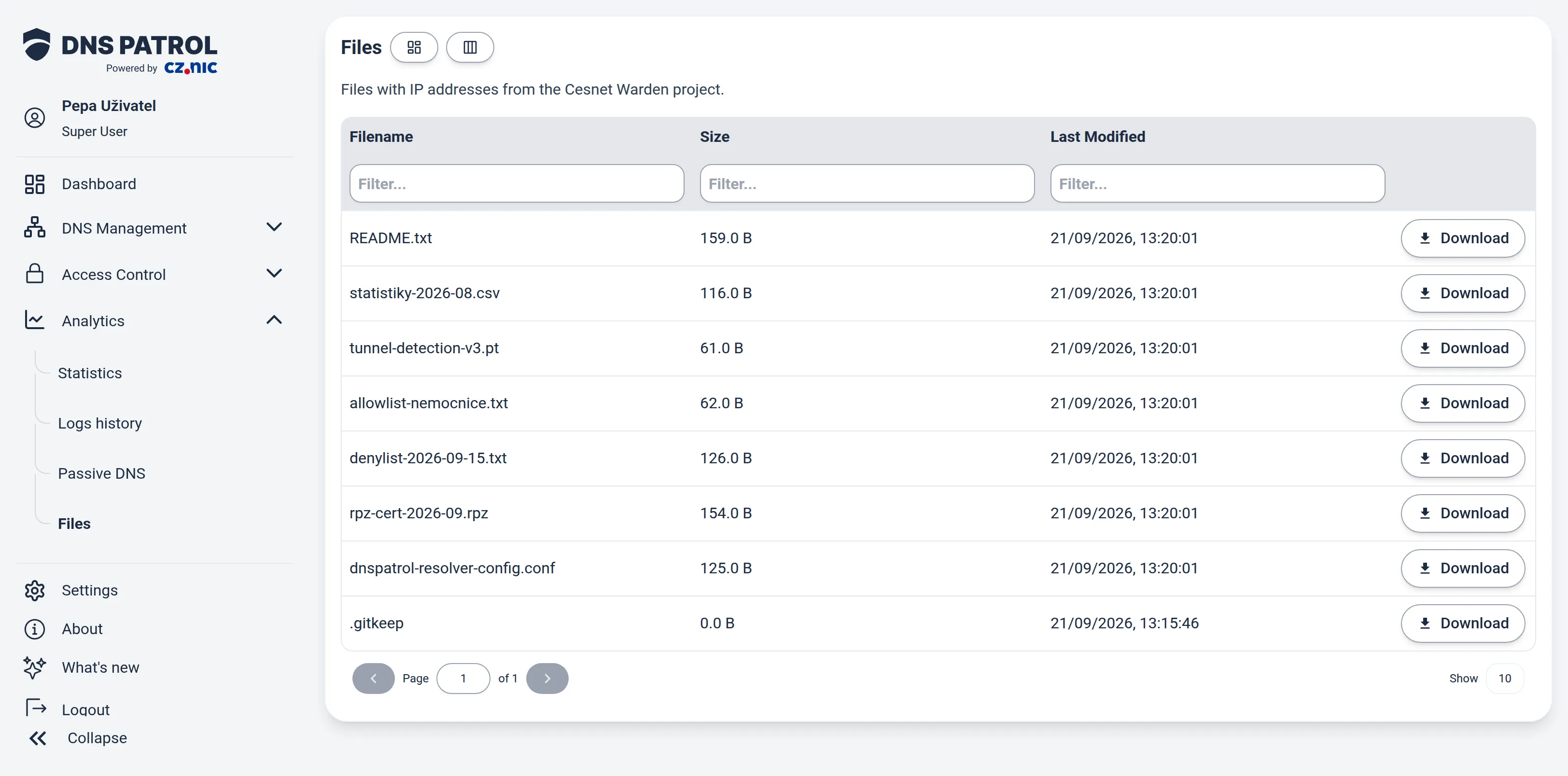Download the .gitkeep file

click(1463, 623)
